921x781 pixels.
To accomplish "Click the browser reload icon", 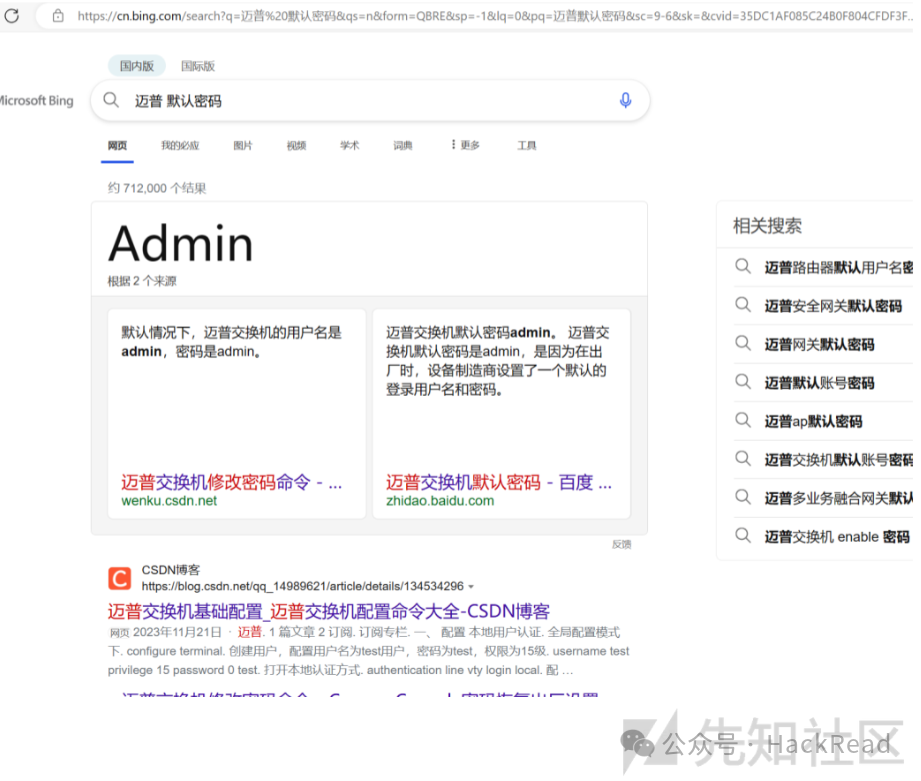I will tap(12, 16).
